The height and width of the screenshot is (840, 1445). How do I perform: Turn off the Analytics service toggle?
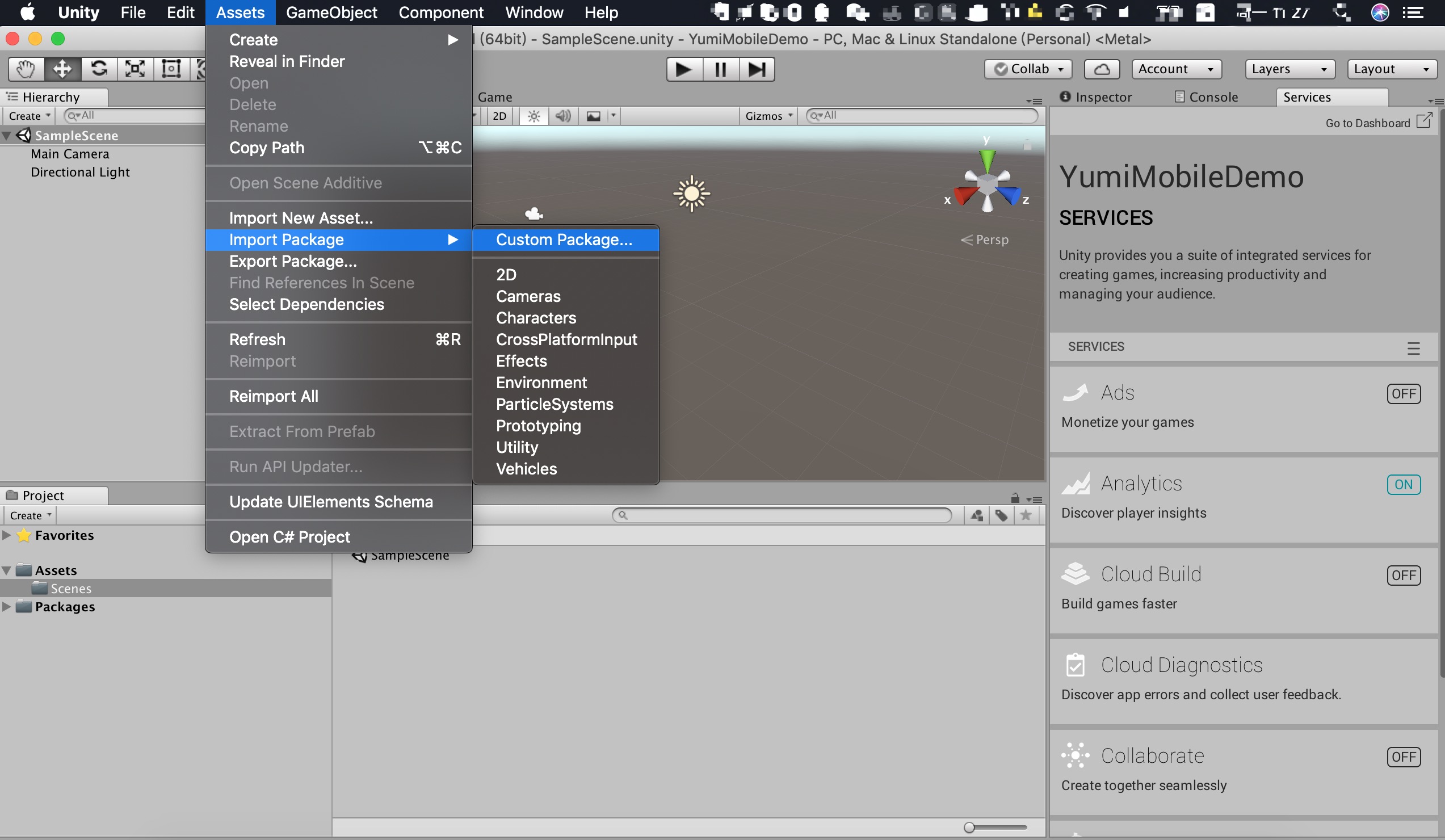click(1402, 485)
